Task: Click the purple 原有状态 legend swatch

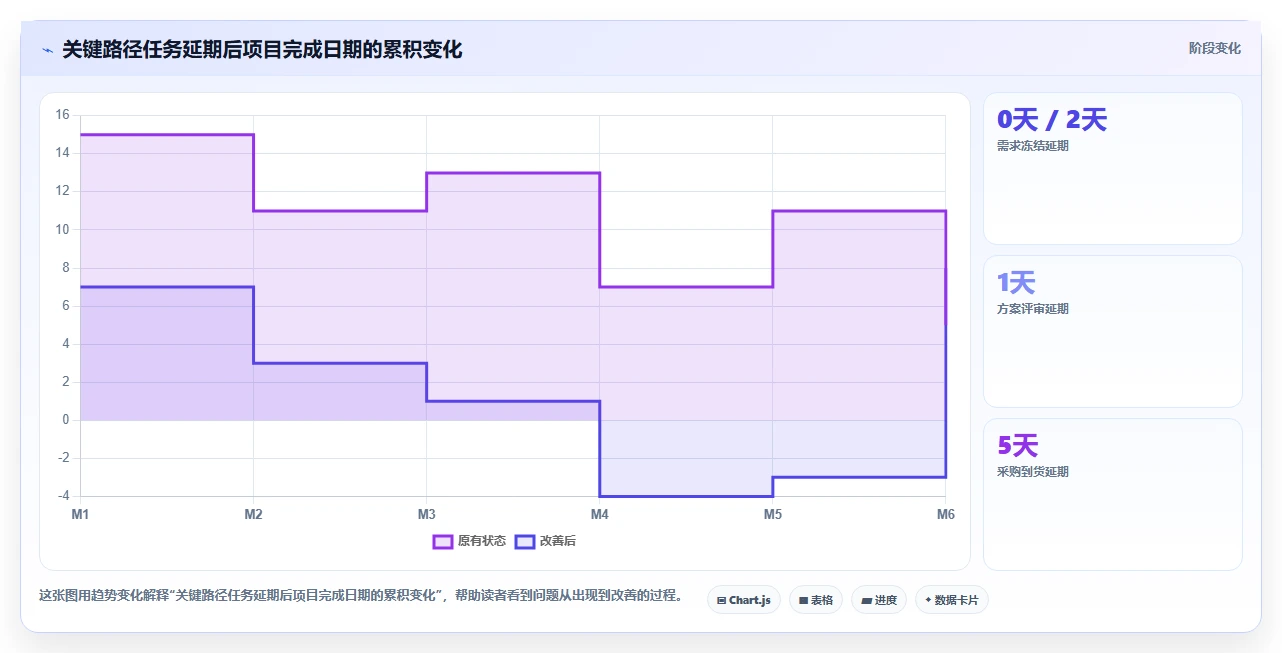Action: [443, 541]
